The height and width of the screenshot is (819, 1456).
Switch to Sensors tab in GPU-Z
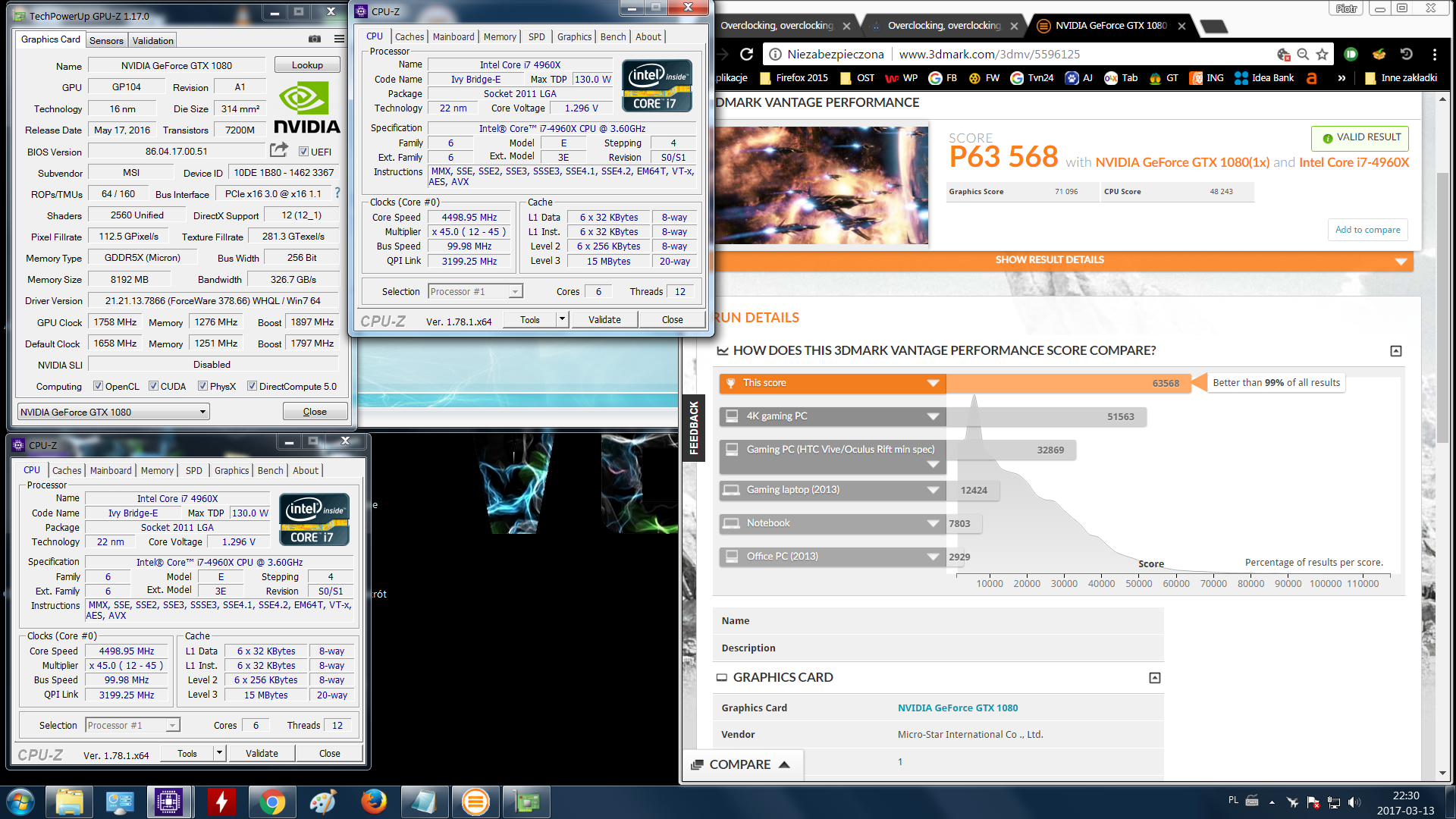106,40
